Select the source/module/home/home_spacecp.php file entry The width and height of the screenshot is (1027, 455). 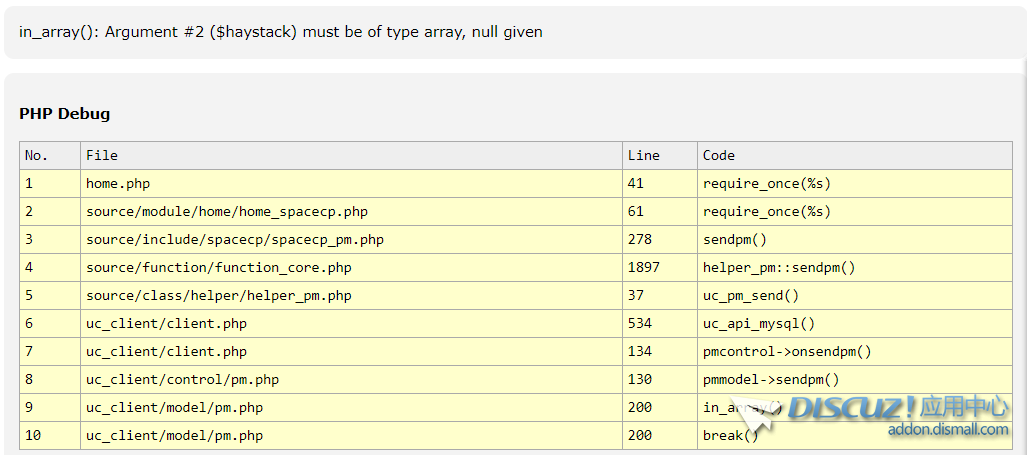tap(227, 212)
